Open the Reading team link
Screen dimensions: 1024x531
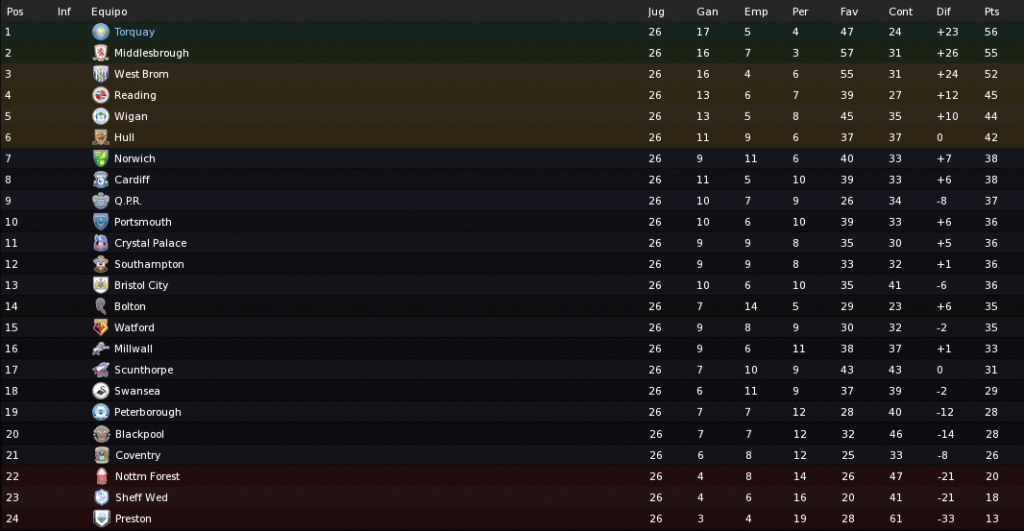coord(135,95)
